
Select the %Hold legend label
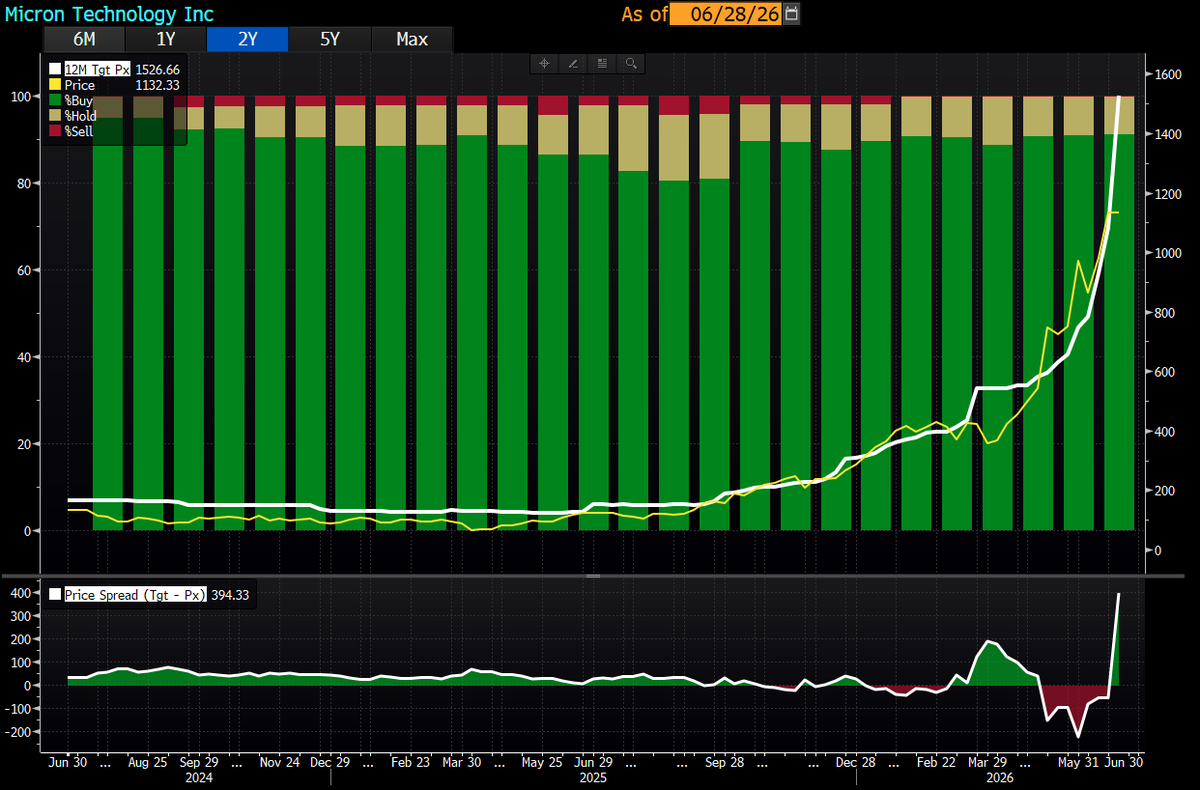[x=82, y=116]
